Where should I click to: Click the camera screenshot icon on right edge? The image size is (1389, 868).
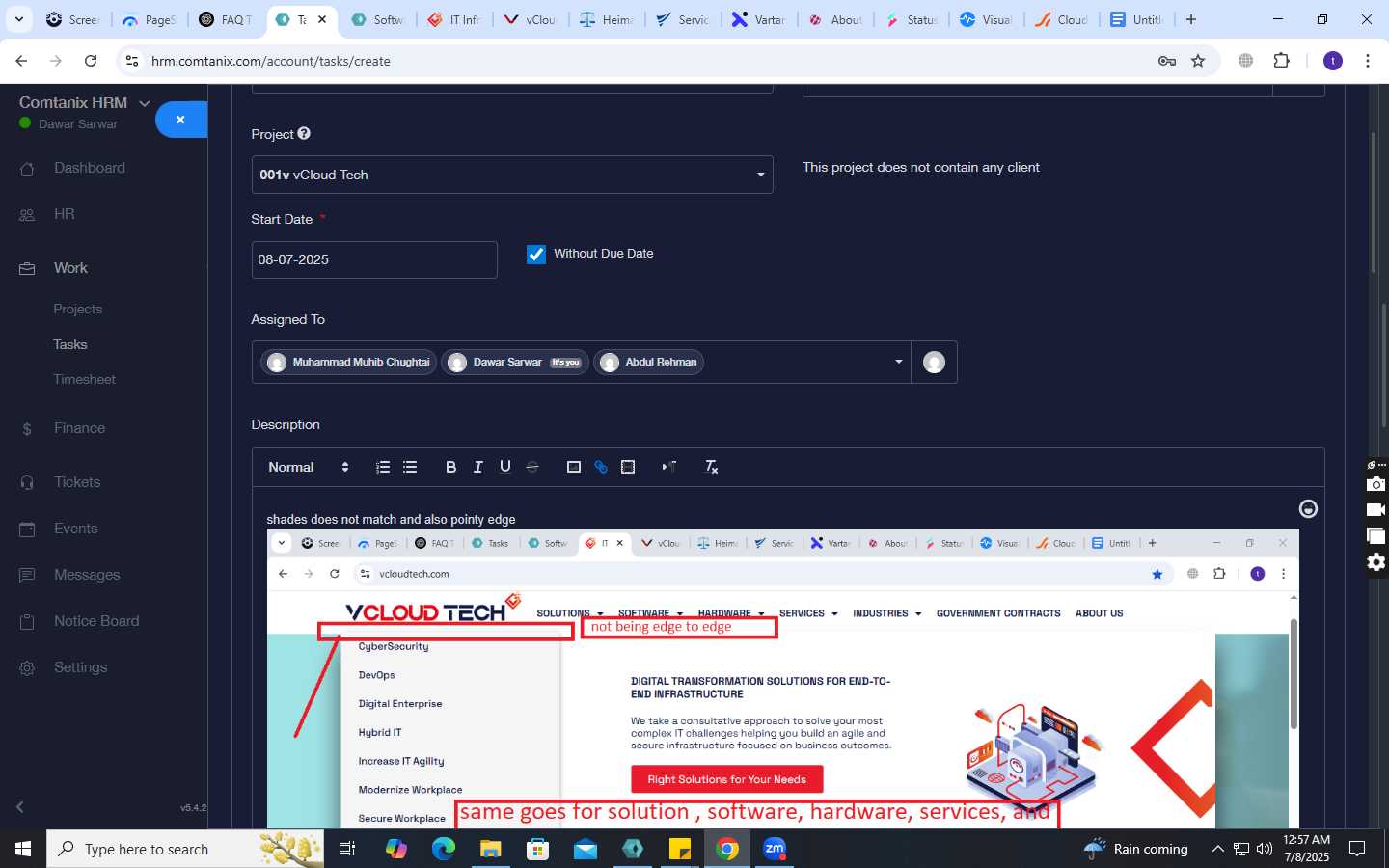[x=1376, y=484]
